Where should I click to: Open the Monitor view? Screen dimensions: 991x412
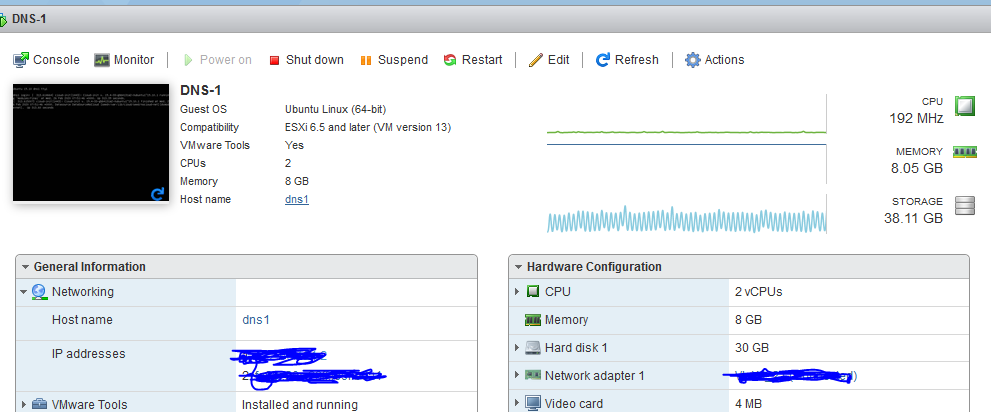click(x=124, y=60)
